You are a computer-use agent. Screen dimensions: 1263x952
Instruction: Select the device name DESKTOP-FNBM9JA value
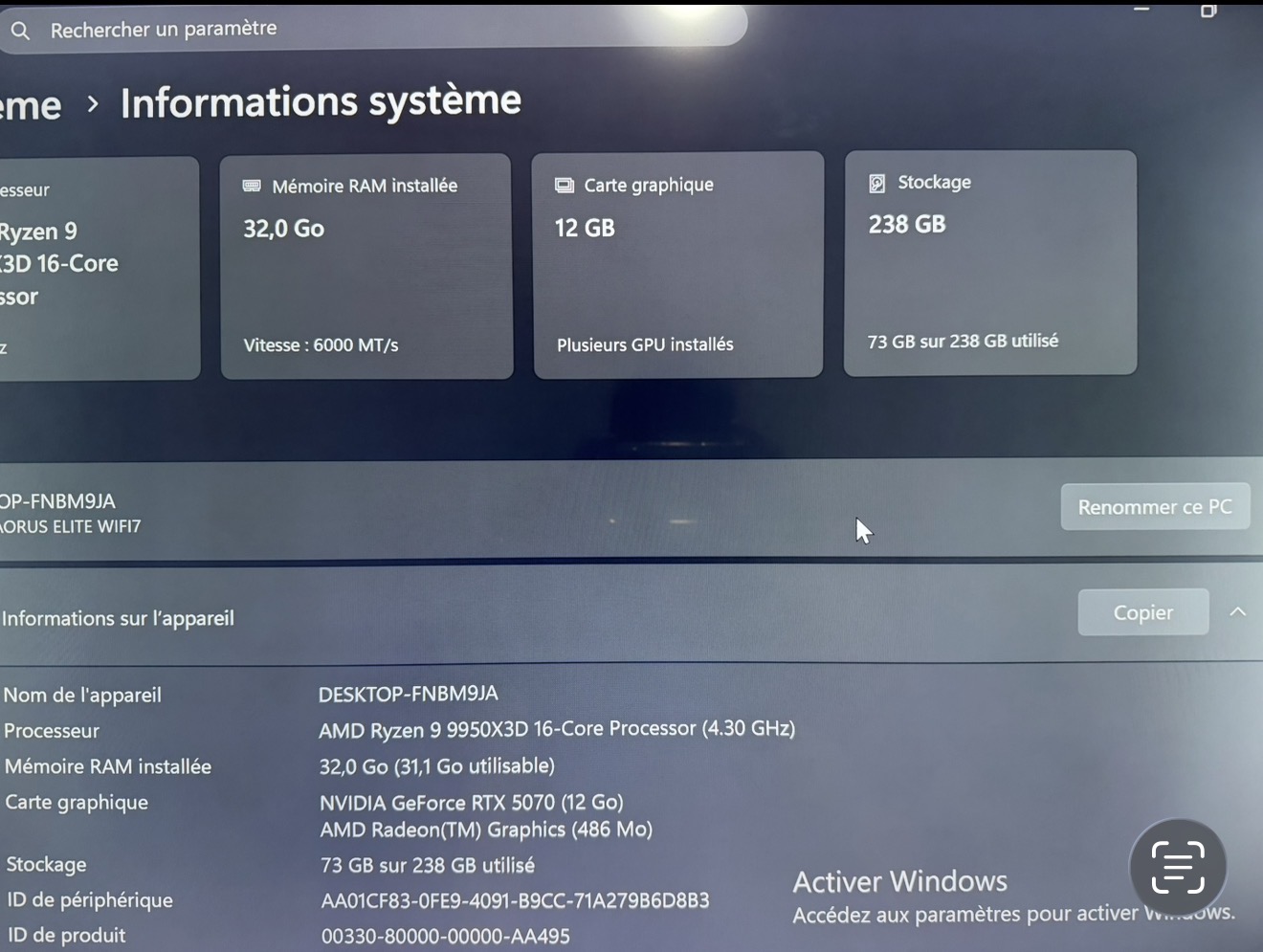tap(409, 694)
